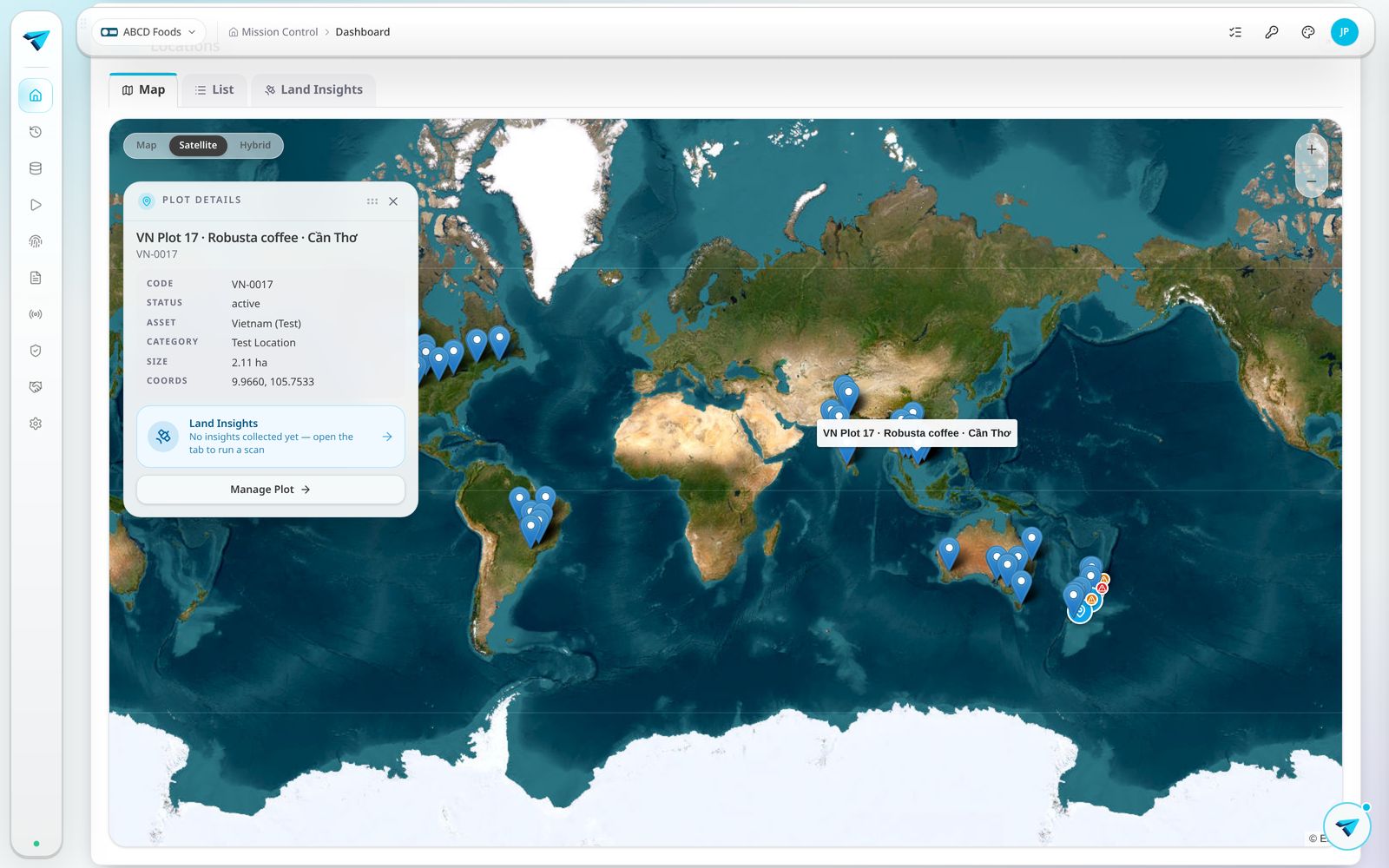
Task: Select the Map tab
Action: pyautogui.click(x=143, y=89)
